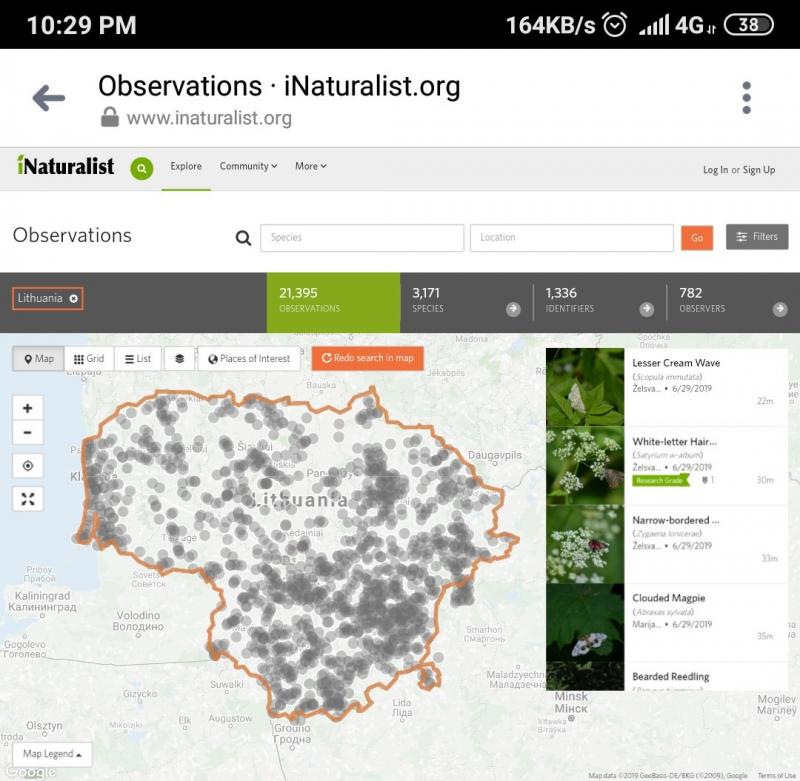Viewport: 800px width, 781px height.
Task: Open the map layers stack icon
Action: point(179,359)
